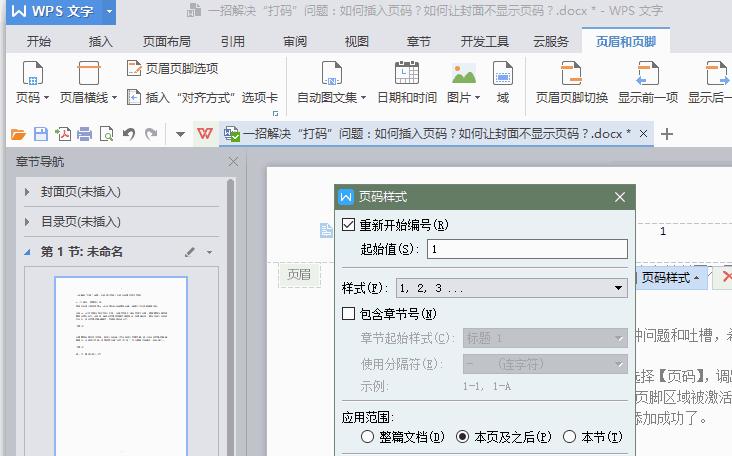The height and width of the screenshot is (456, 732).
Task: Switch to 云服务 ribbon tab
Action: [551, 42]
